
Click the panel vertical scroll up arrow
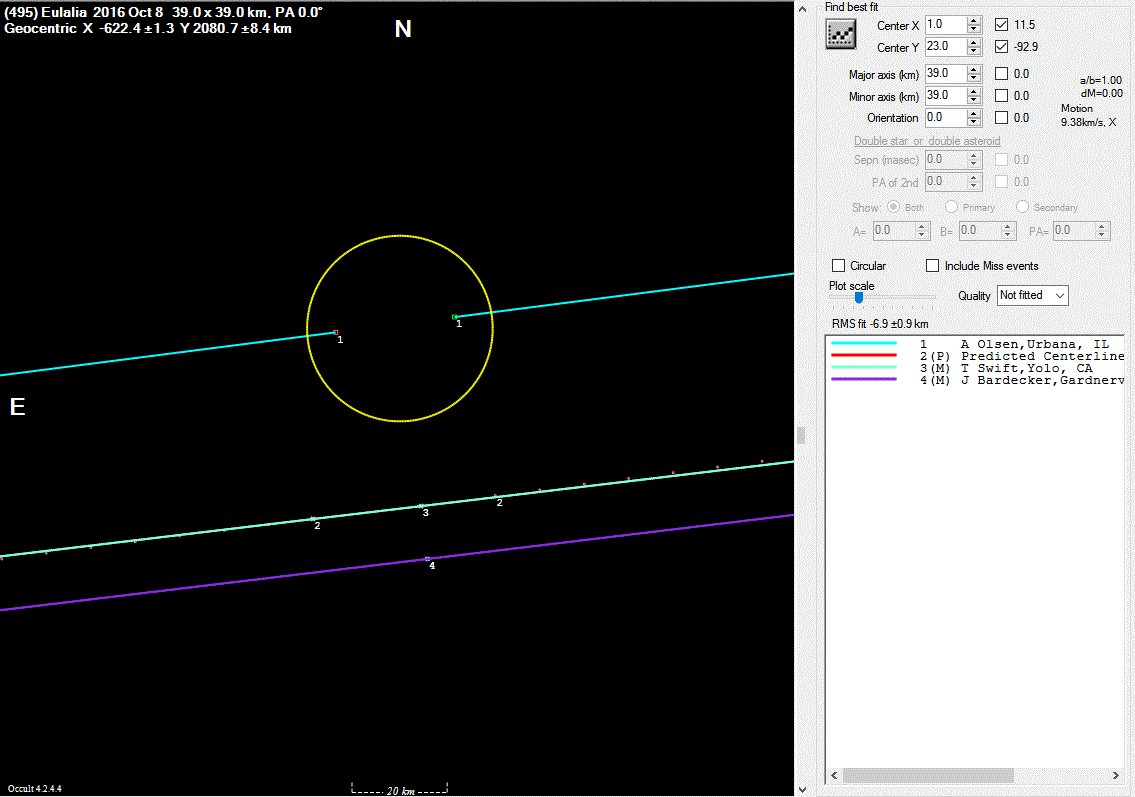coord(802,9)
